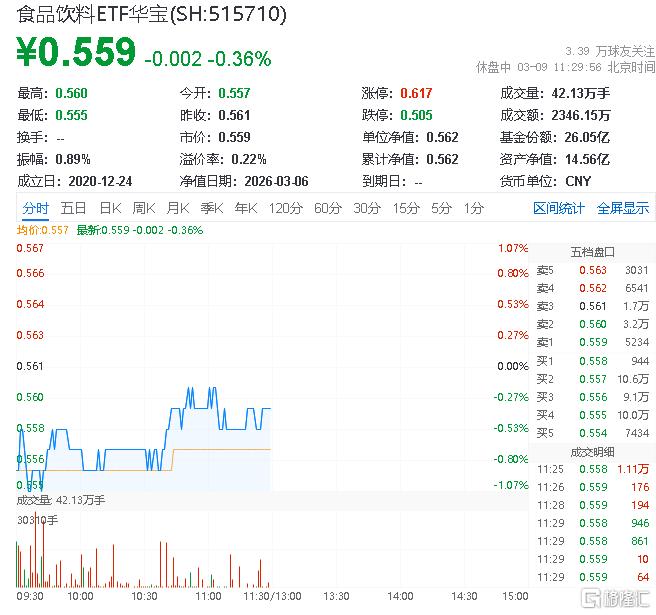Click the trade row with volume 861
Viewport: 656px width, 615px height.
593,541
